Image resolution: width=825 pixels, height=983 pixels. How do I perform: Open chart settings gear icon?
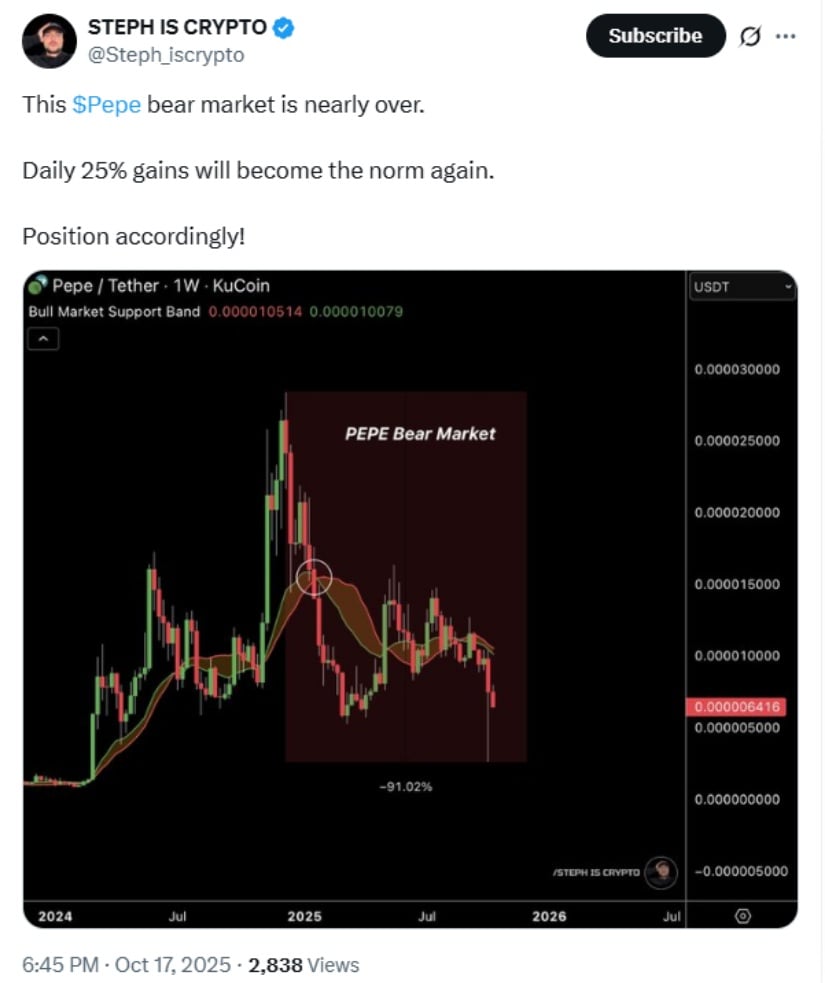click(x=743, y=916)
